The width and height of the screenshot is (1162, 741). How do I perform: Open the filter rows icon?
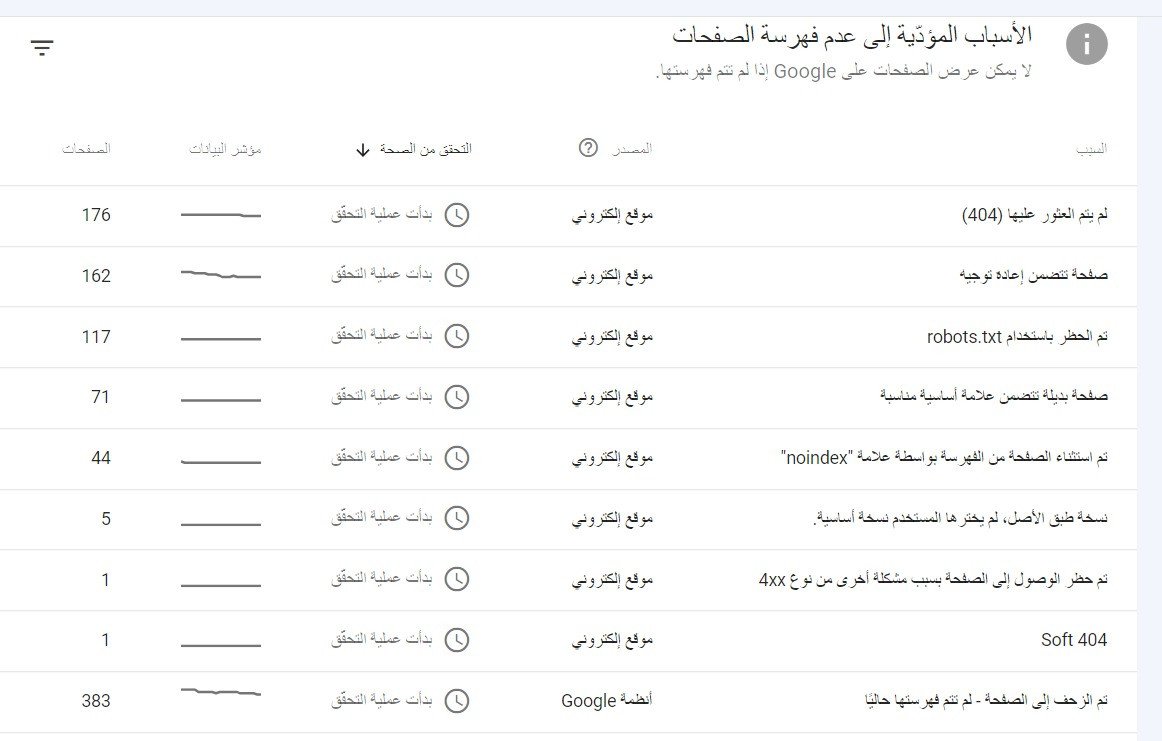tap(42, 47)
